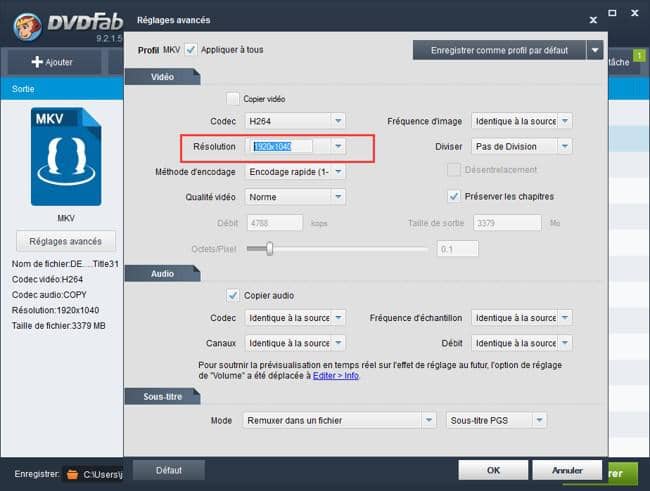Uncheck Préserver les chapitres

click(x=454, y=196)
